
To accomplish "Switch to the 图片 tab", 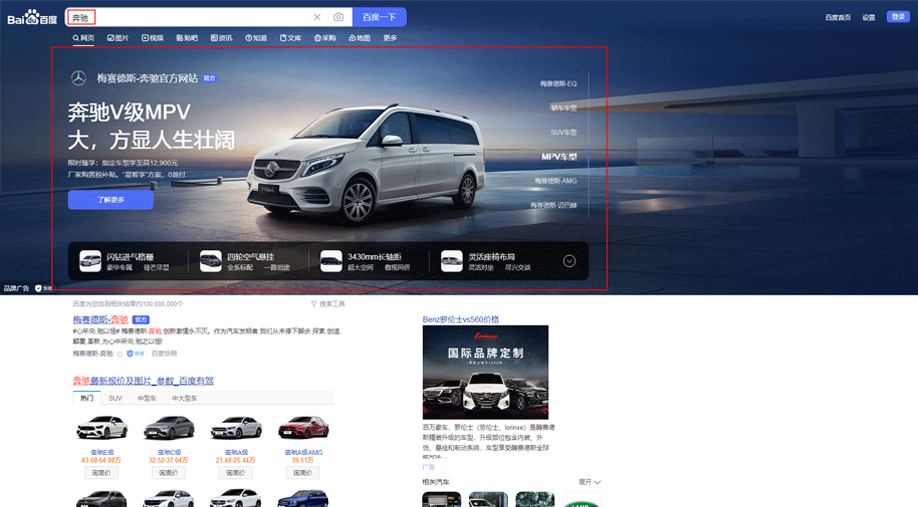I will pos(118,37).
